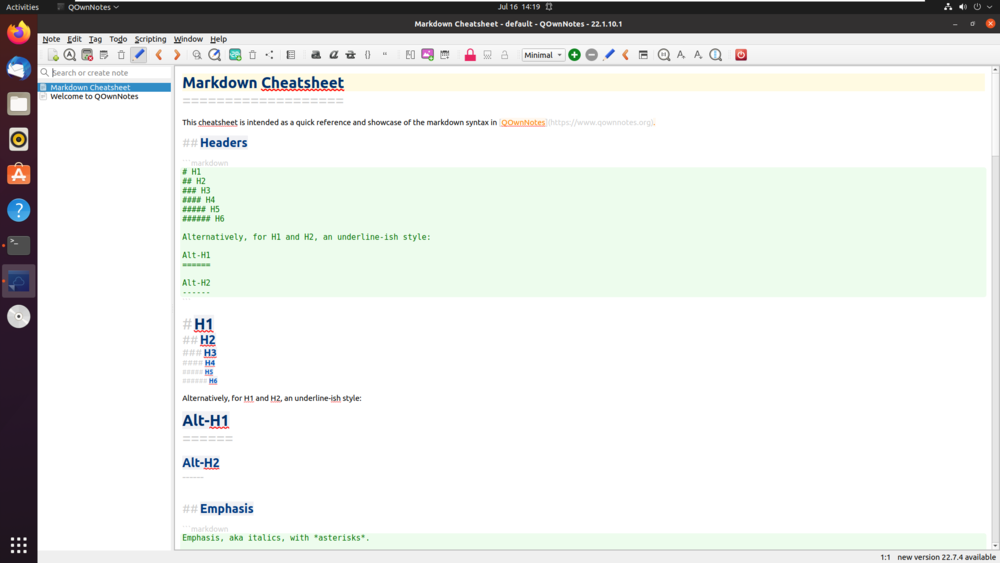Open the QOwnNotes app menu in top bar

(88, 7)
